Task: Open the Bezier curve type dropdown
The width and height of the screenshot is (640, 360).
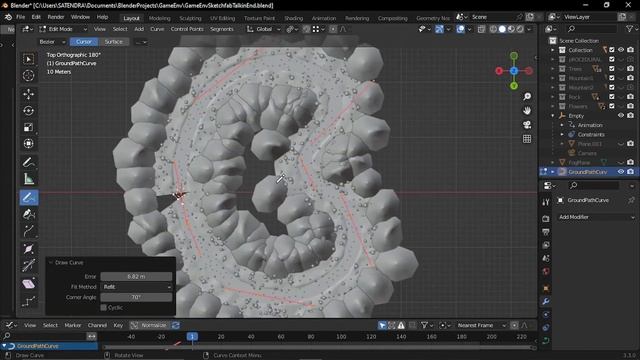Action: tap(52, 42)
